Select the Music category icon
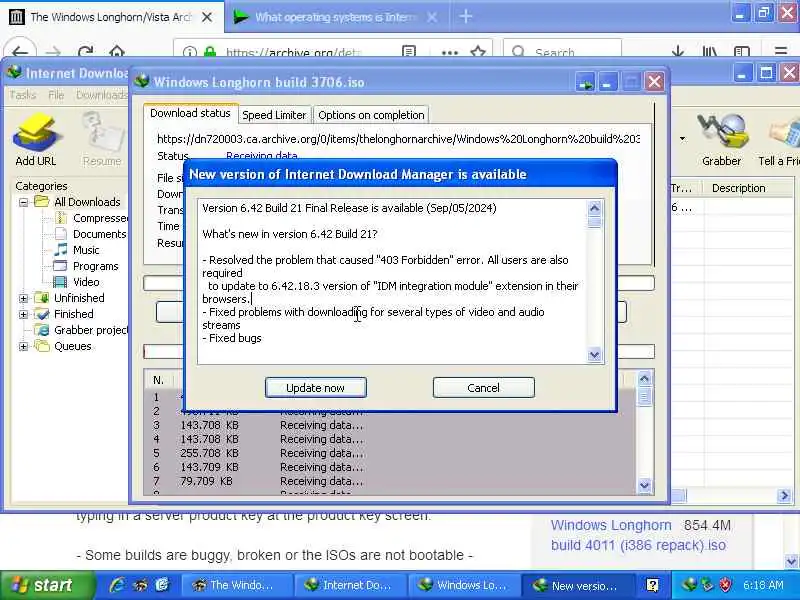800x600 pixels. (61, 249)
